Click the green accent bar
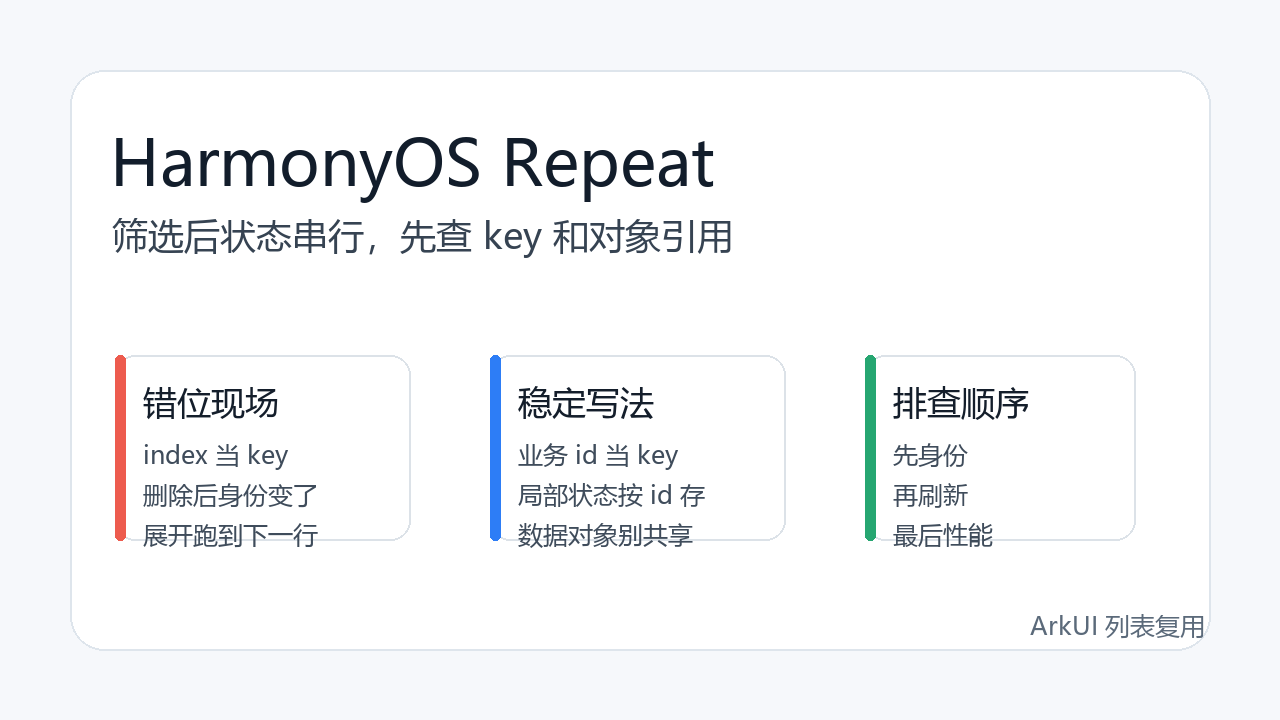 click(870, 448)
